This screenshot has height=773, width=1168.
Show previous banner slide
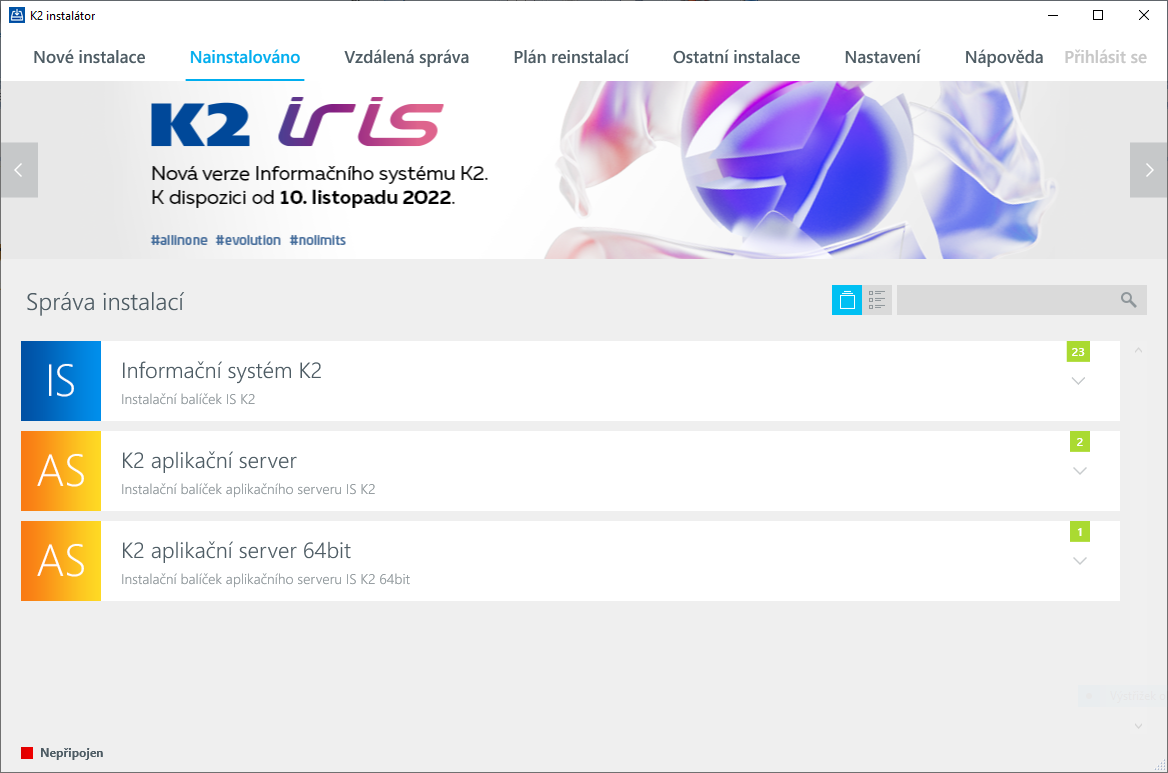[x=19, y=170]
